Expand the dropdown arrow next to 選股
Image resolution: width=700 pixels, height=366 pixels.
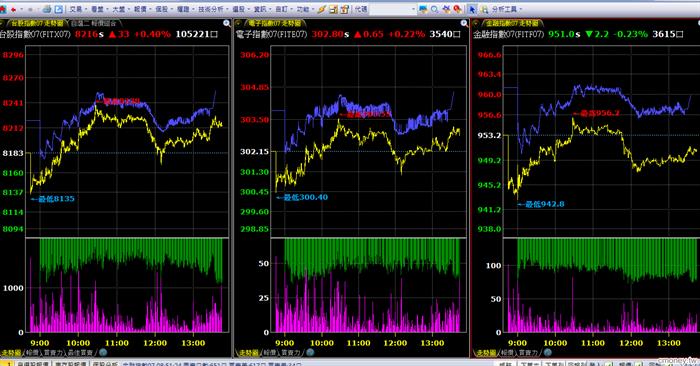(x=248, y=9)
